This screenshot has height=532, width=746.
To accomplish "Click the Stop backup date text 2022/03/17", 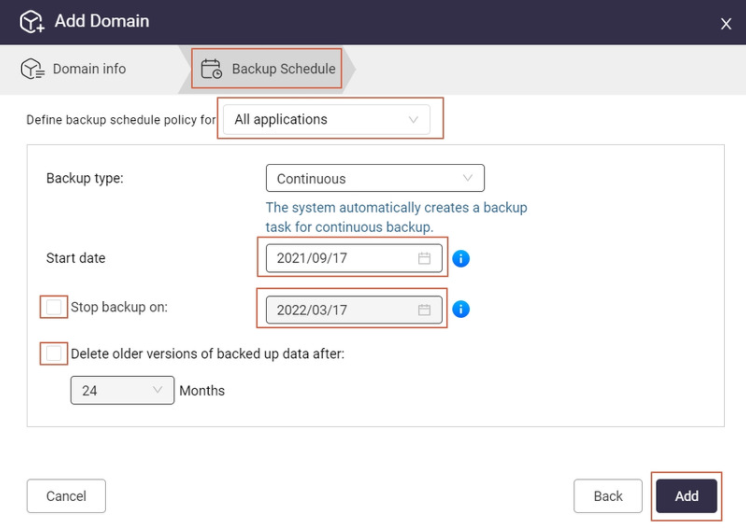I will pyautogui.click(x=312, y=310).
